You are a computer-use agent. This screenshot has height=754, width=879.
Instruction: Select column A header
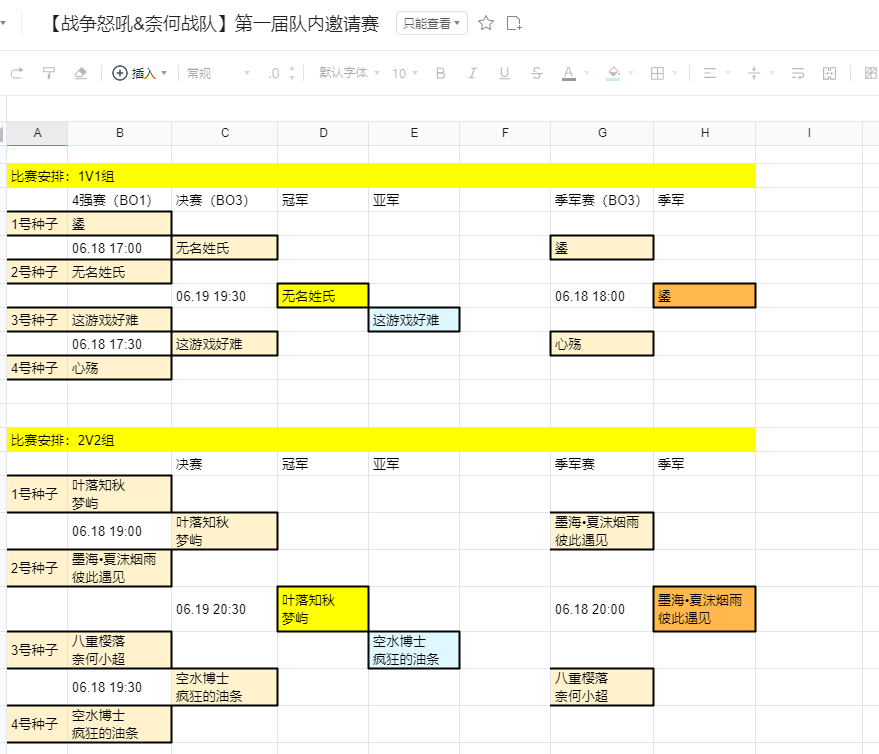click(x=38, y=133)
